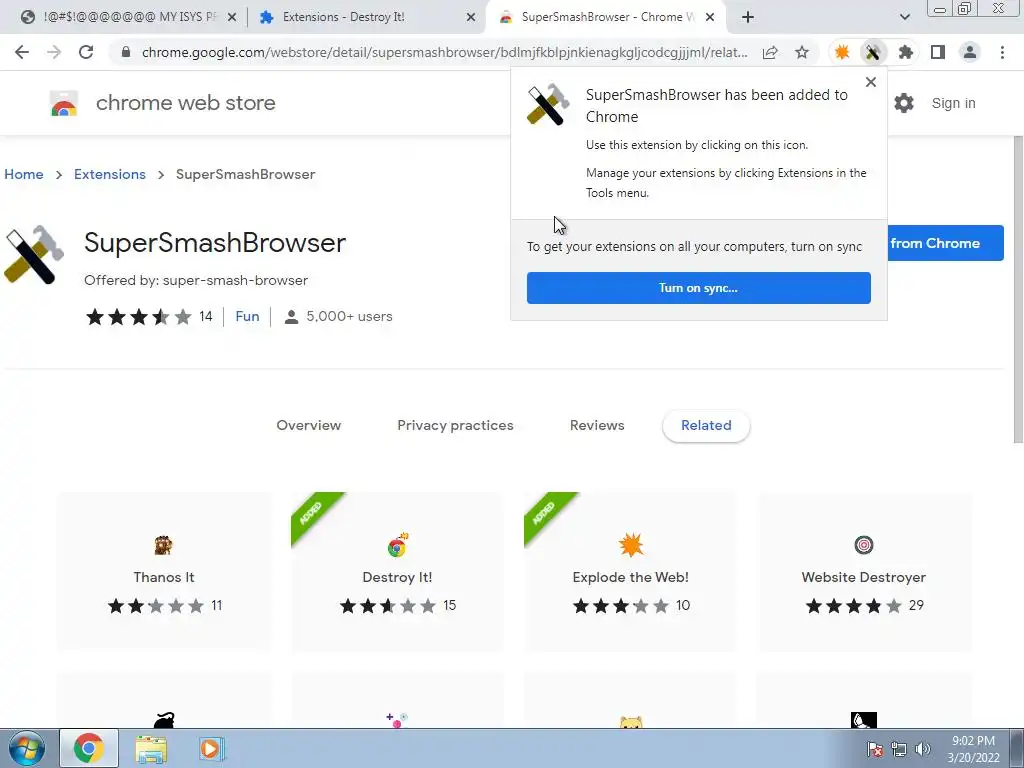
Task: Open the Website Destroyer extension card
Action: coord(863,571)
